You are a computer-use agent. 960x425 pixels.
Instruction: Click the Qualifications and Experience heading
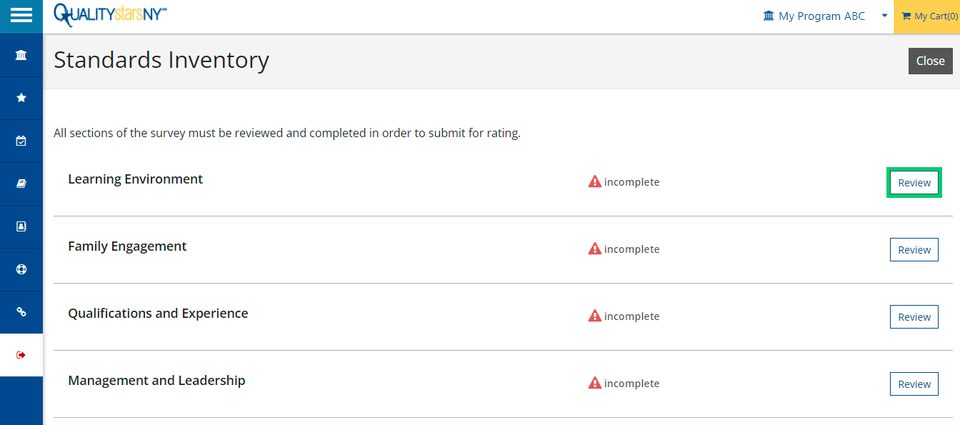(x=158, y=314)
